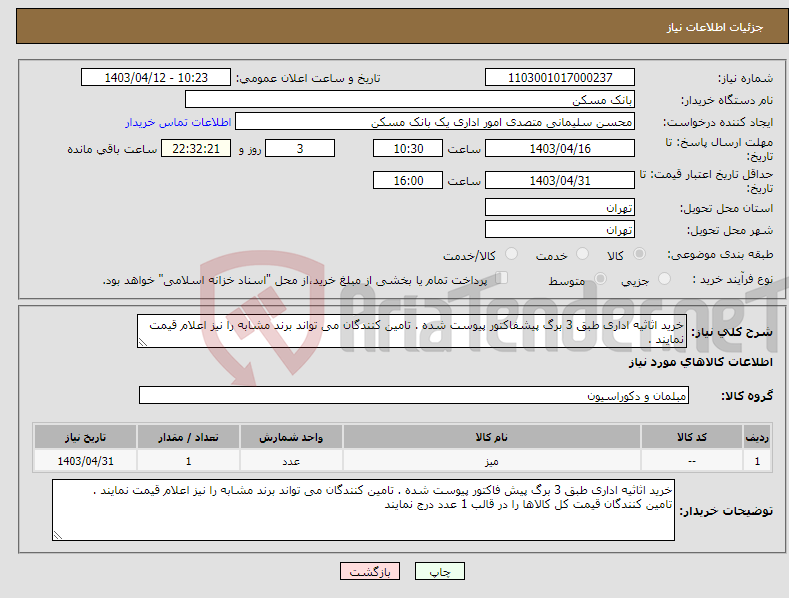Click the نام کالا column header
The image size is (789, 598).
click(x=492, y=437)
